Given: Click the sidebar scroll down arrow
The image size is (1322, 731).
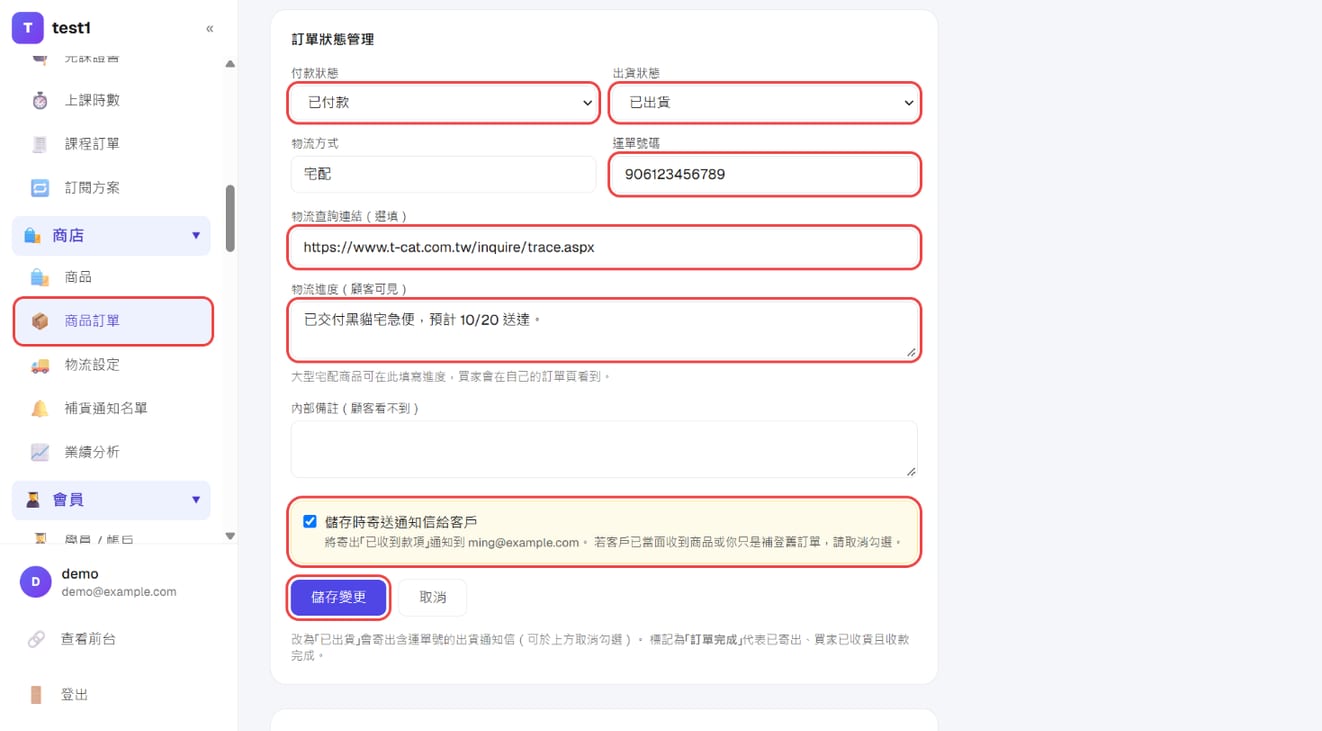Looking at the screenshot, I should point(230,536).
